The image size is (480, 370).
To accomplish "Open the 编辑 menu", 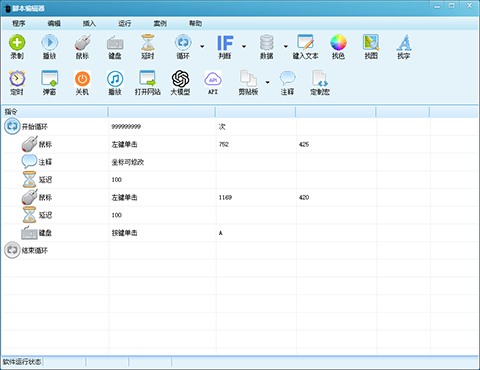I will (x=54, y=23).
